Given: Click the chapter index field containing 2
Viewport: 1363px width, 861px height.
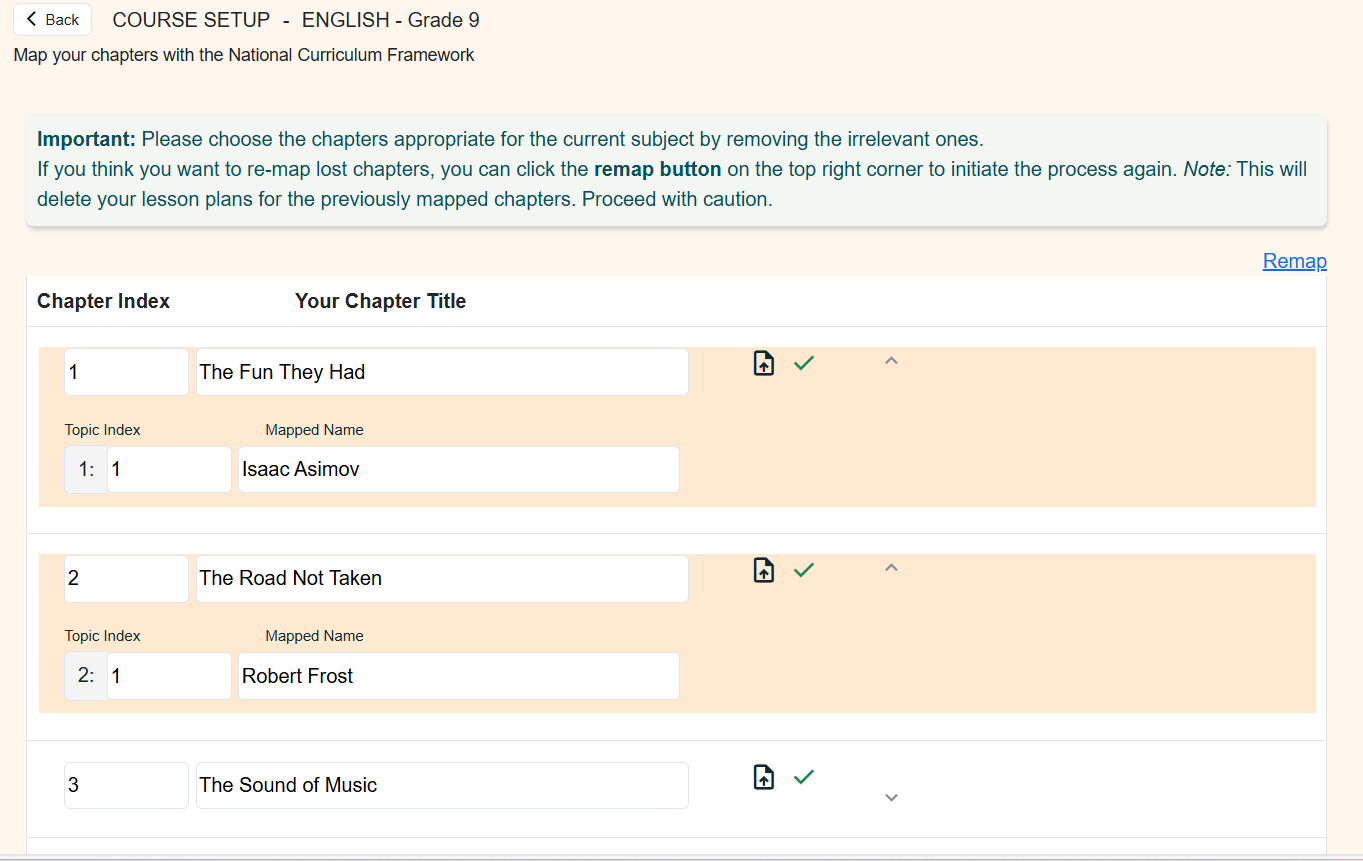Looking at the screenshot, I should point(126,578).
